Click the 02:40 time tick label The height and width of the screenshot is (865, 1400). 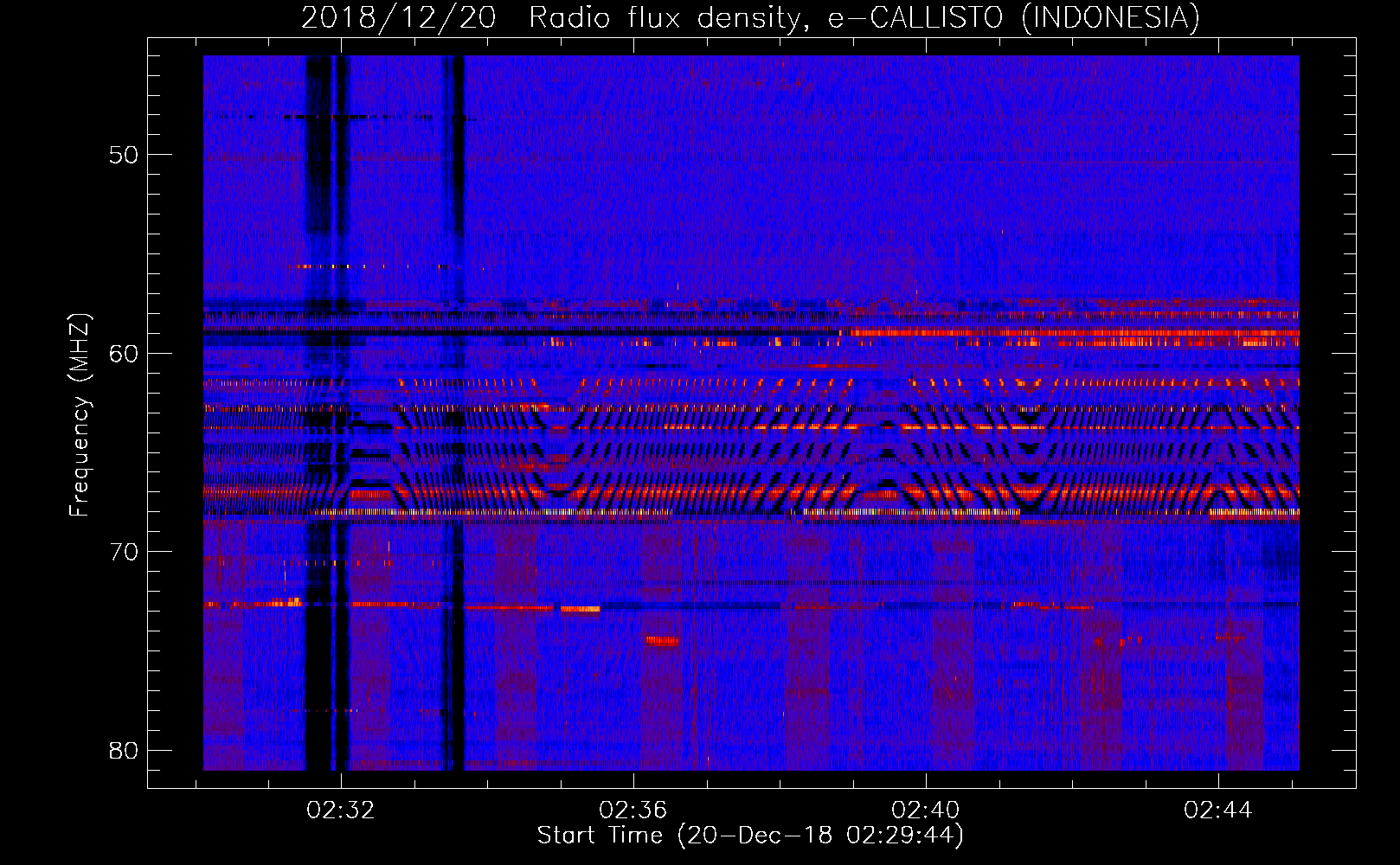point(926,811)
